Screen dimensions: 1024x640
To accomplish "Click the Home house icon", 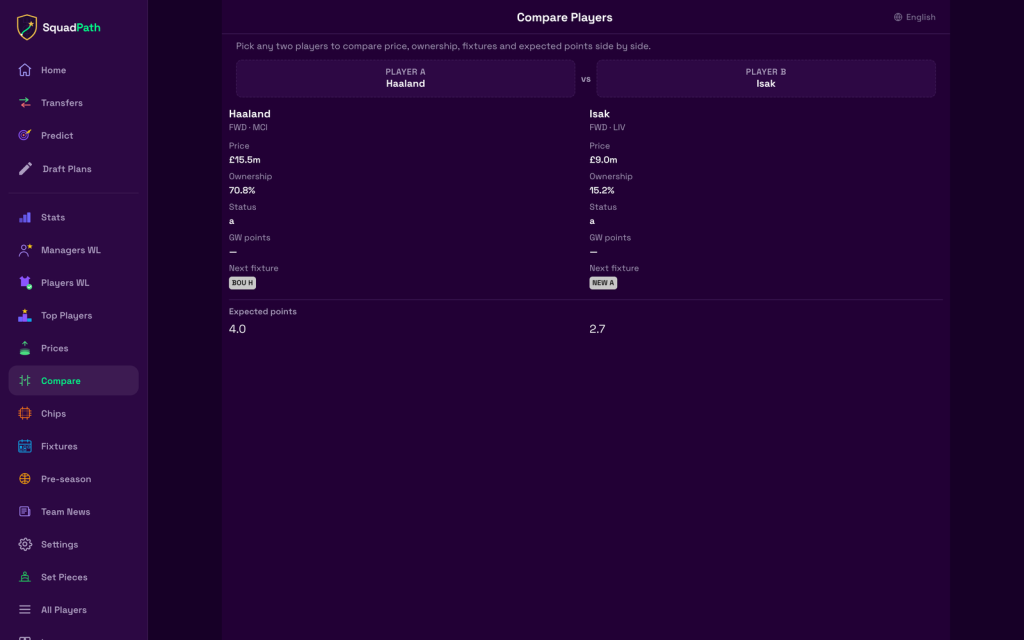I will (x=25, y=70).
